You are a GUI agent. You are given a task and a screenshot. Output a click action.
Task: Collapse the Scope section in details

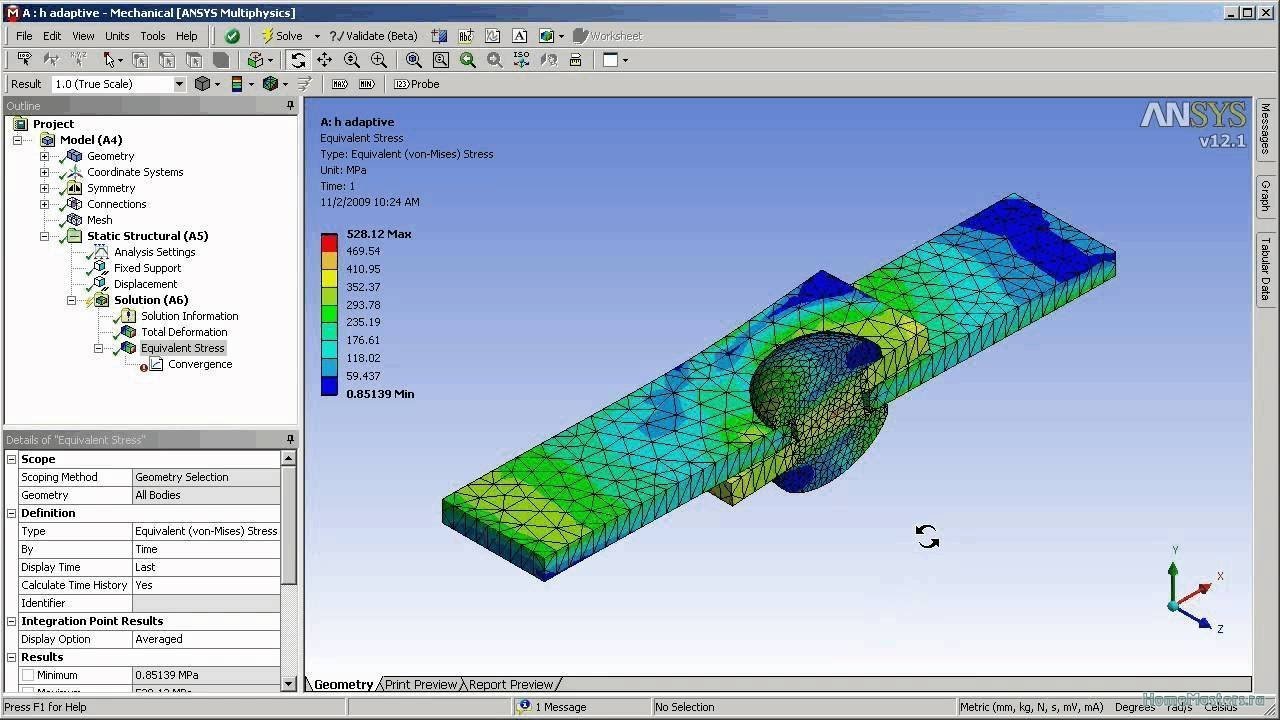[x=12, y=459]
